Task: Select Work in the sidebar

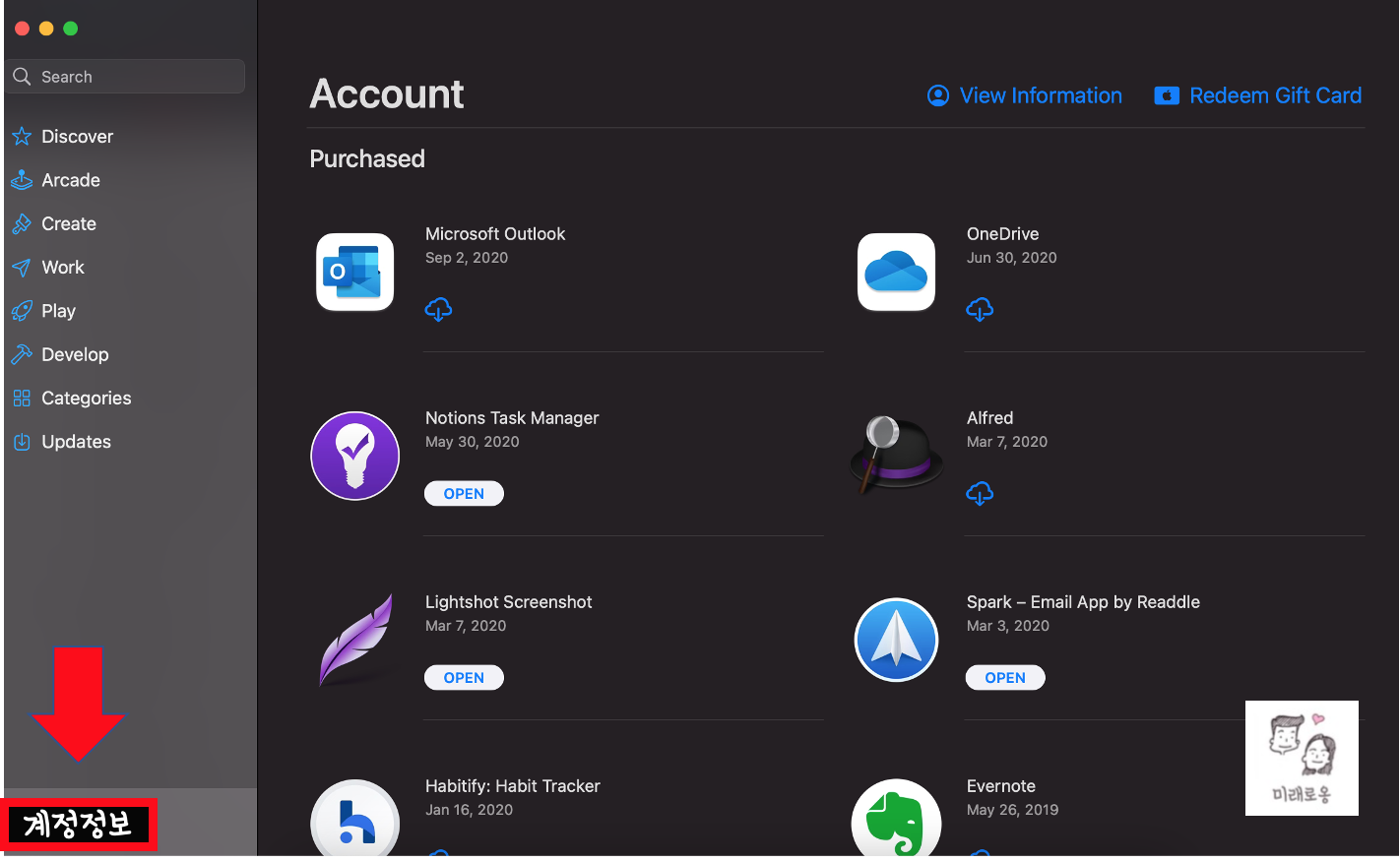Action: [63, 268]
